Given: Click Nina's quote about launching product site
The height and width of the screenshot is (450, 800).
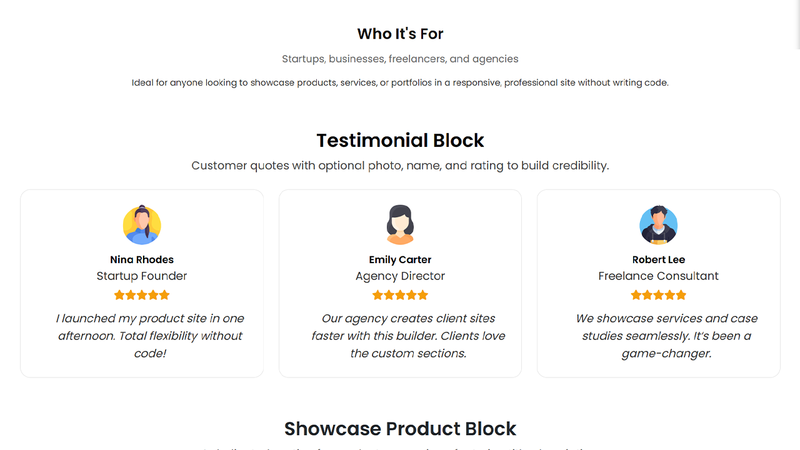Looking at the screenshot, I should 149,336.
